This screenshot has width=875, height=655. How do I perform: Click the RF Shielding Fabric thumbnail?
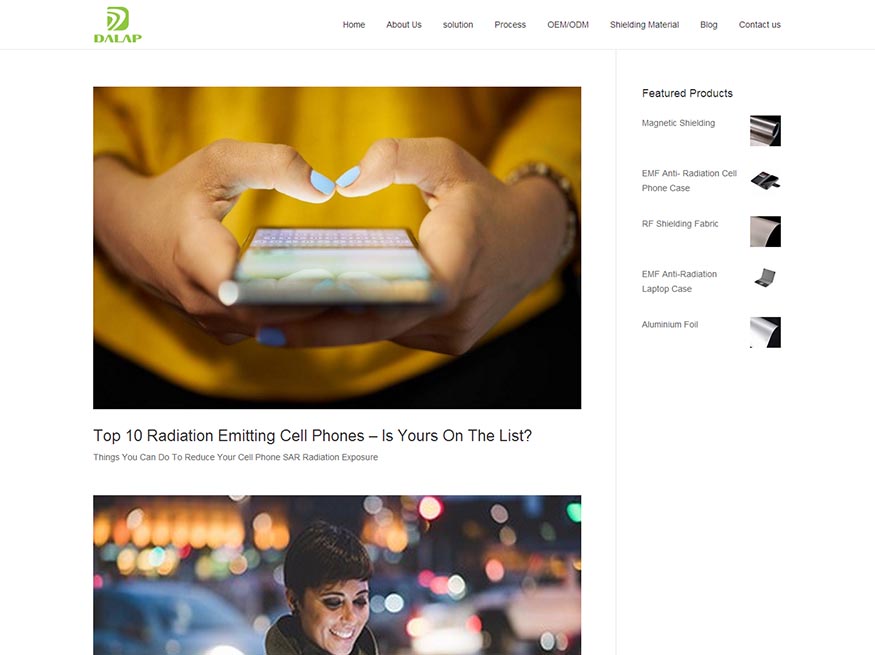765,232
